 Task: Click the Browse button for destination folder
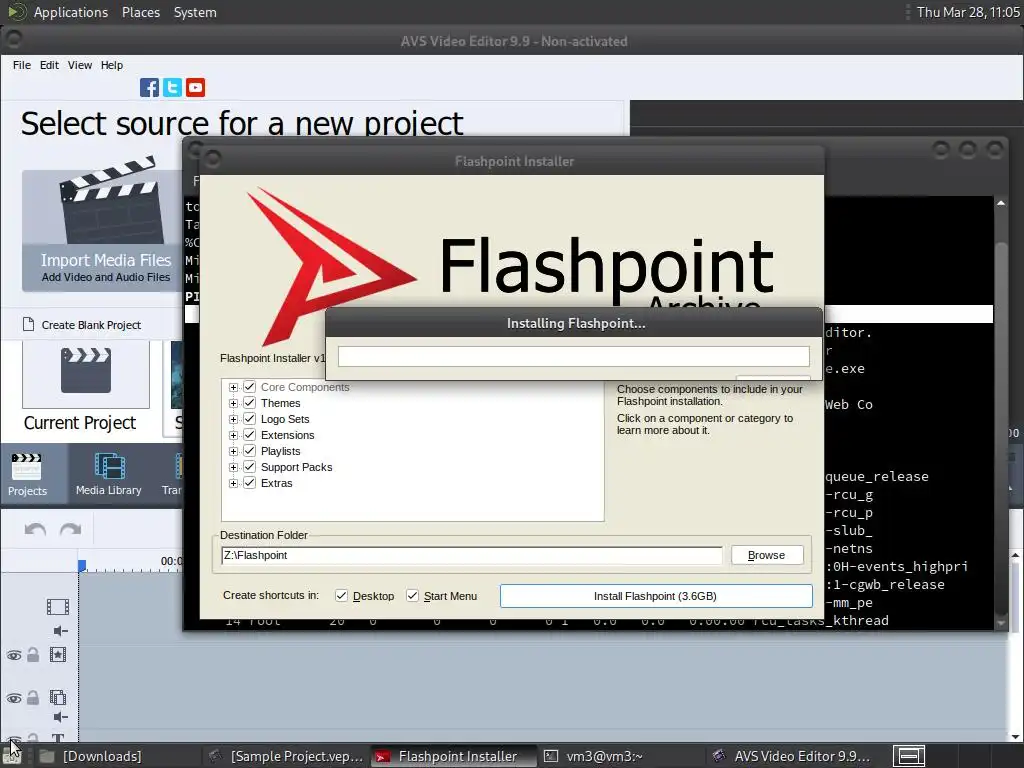pos(767,555)
